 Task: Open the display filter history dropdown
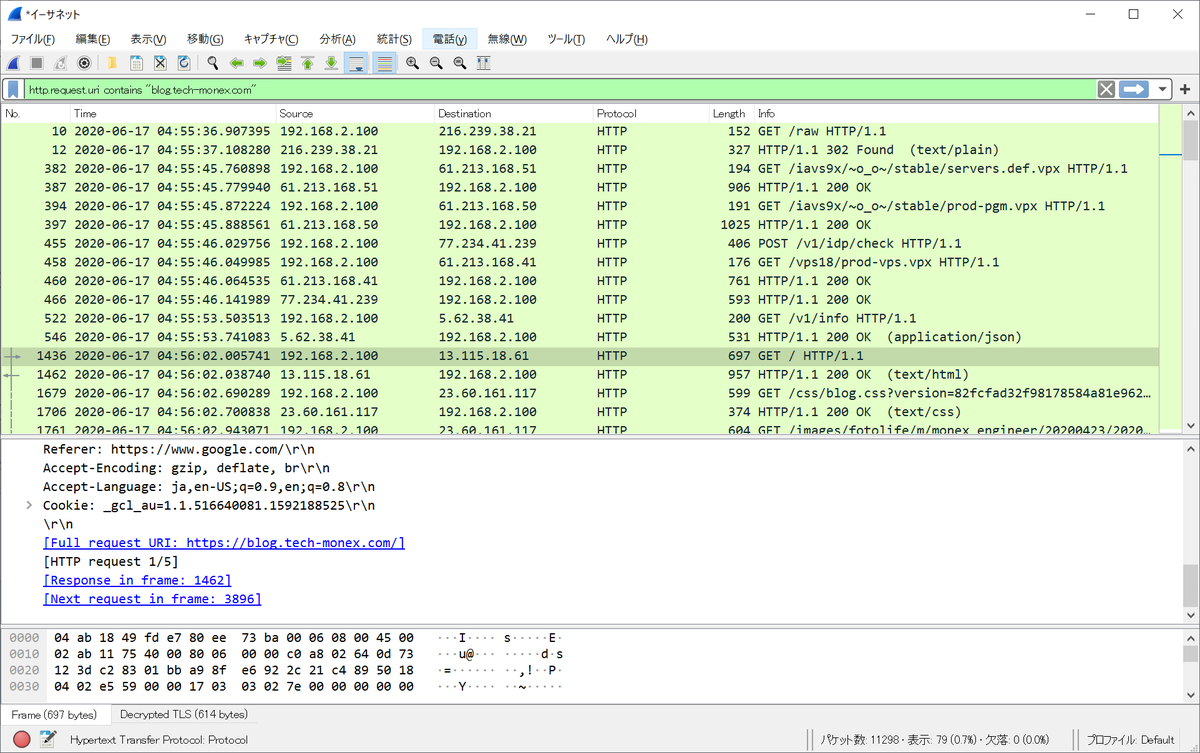pos(1162,89)
